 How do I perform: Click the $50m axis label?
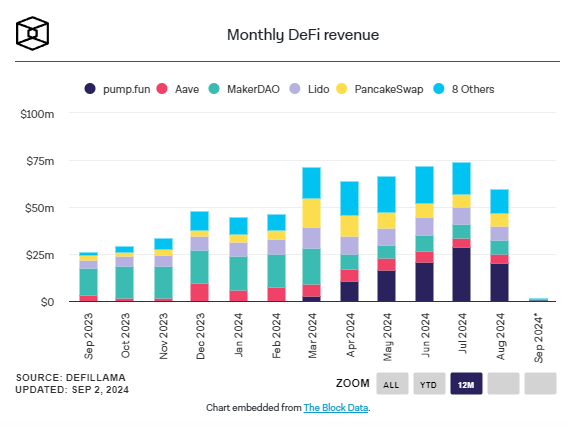coord(39,208)
